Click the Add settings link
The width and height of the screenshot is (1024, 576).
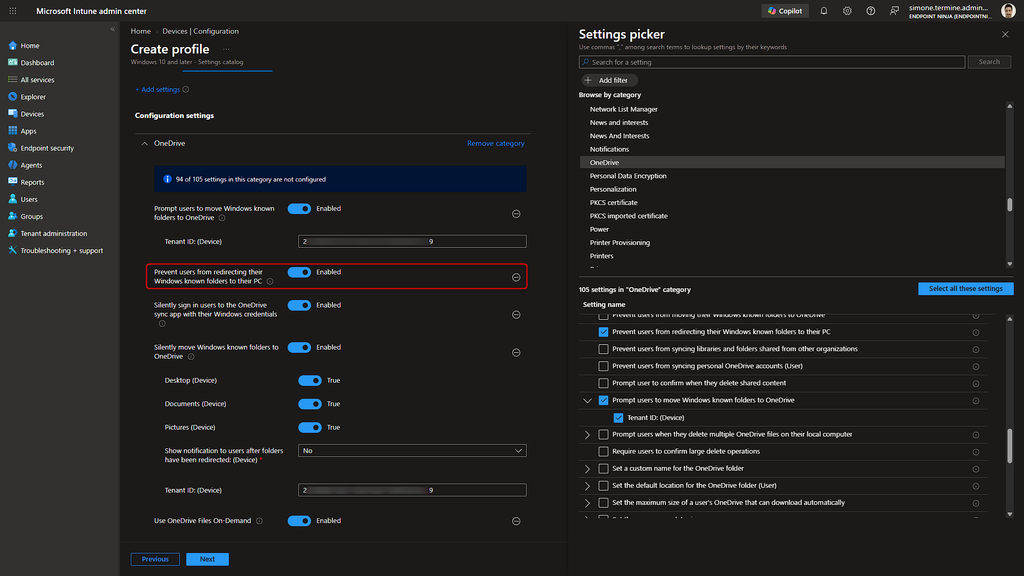click(157, 89)
